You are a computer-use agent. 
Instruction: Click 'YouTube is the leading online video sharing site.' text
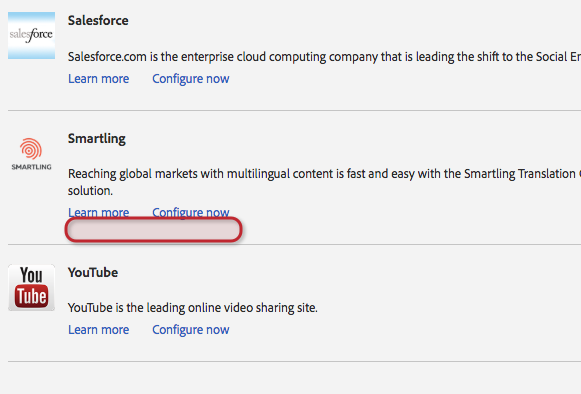pos(193,308)
